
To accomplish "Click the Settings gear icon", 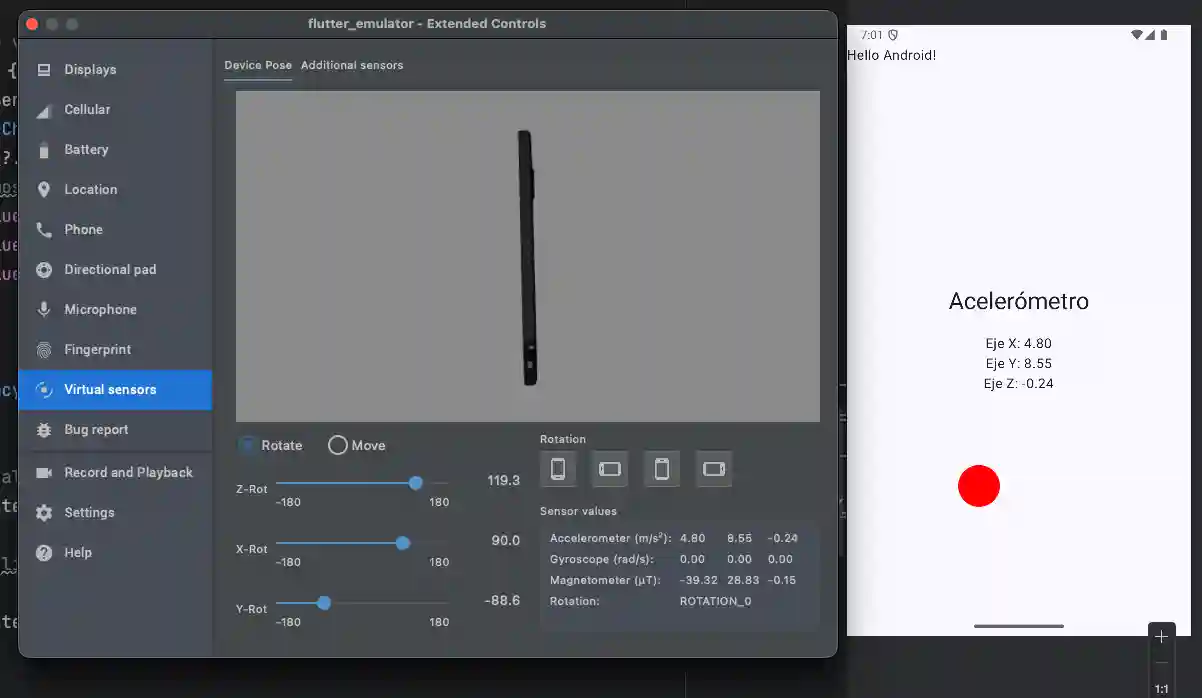I will 44,513.
